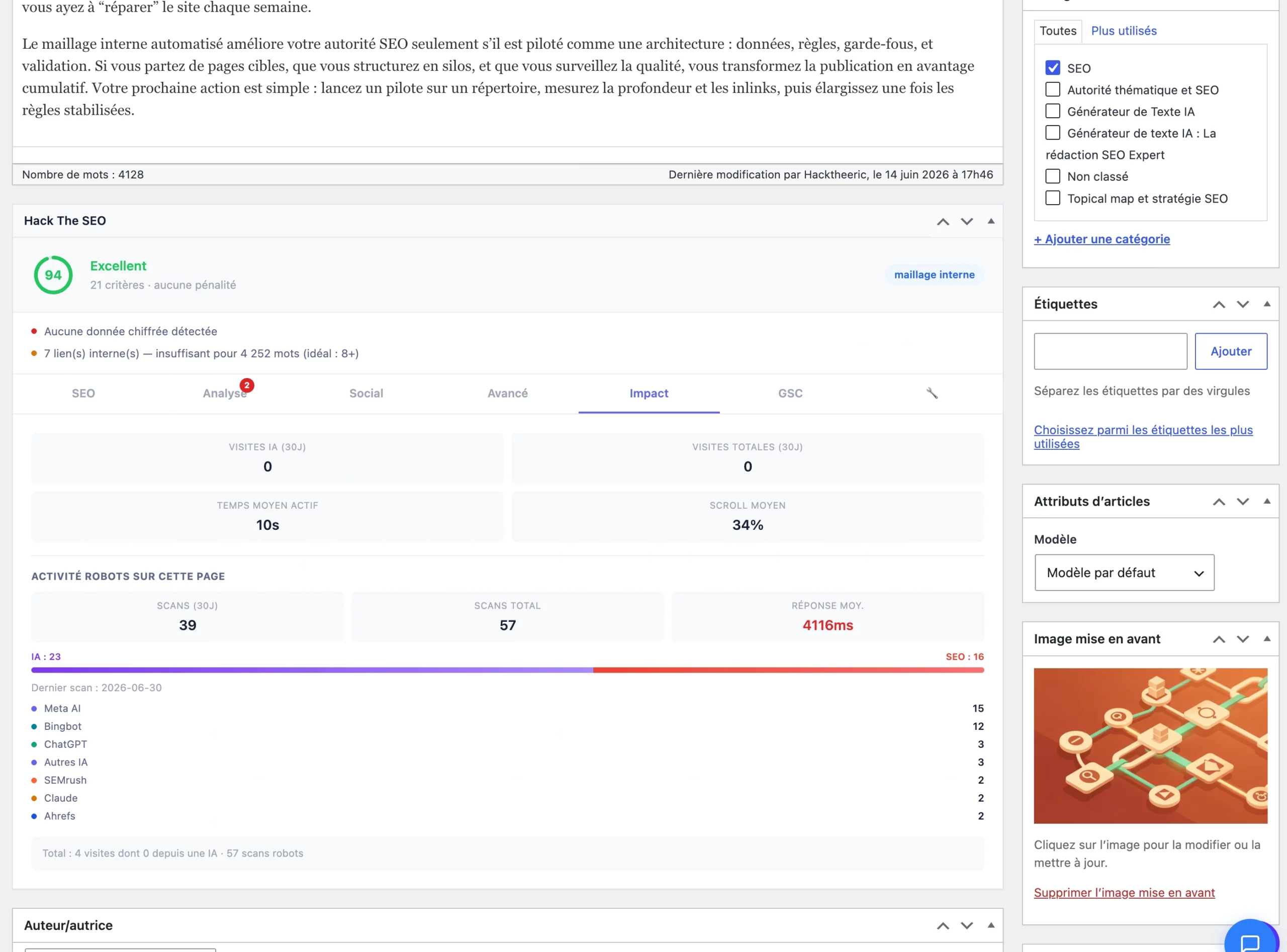
Task: Open the GSC tab
Action: tap(790, 394)
